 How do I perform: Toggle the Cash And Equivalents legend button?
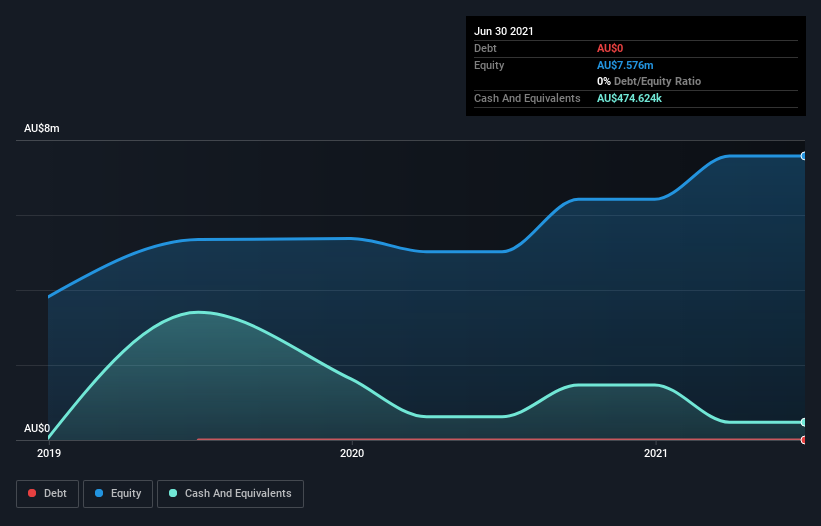[x=230, y=494]
